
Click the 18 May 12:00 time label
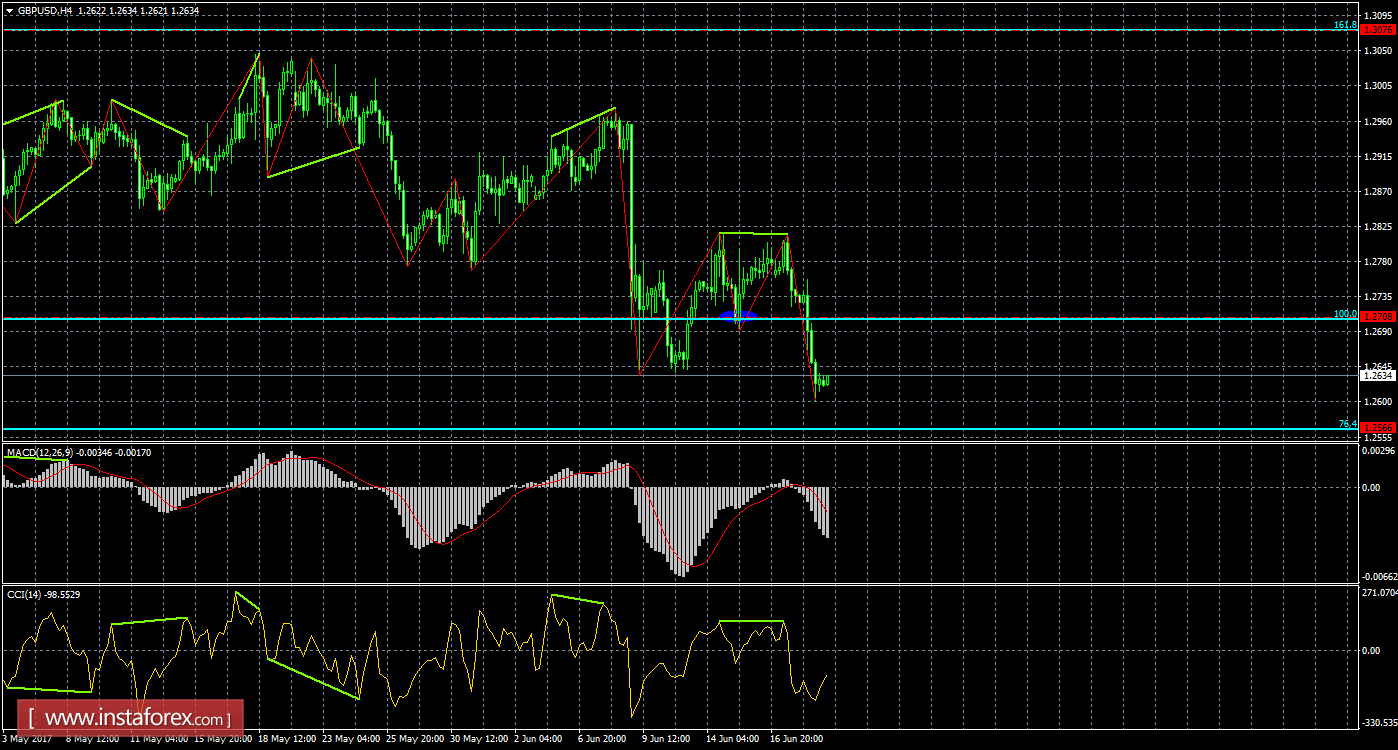tap(288, 740)
